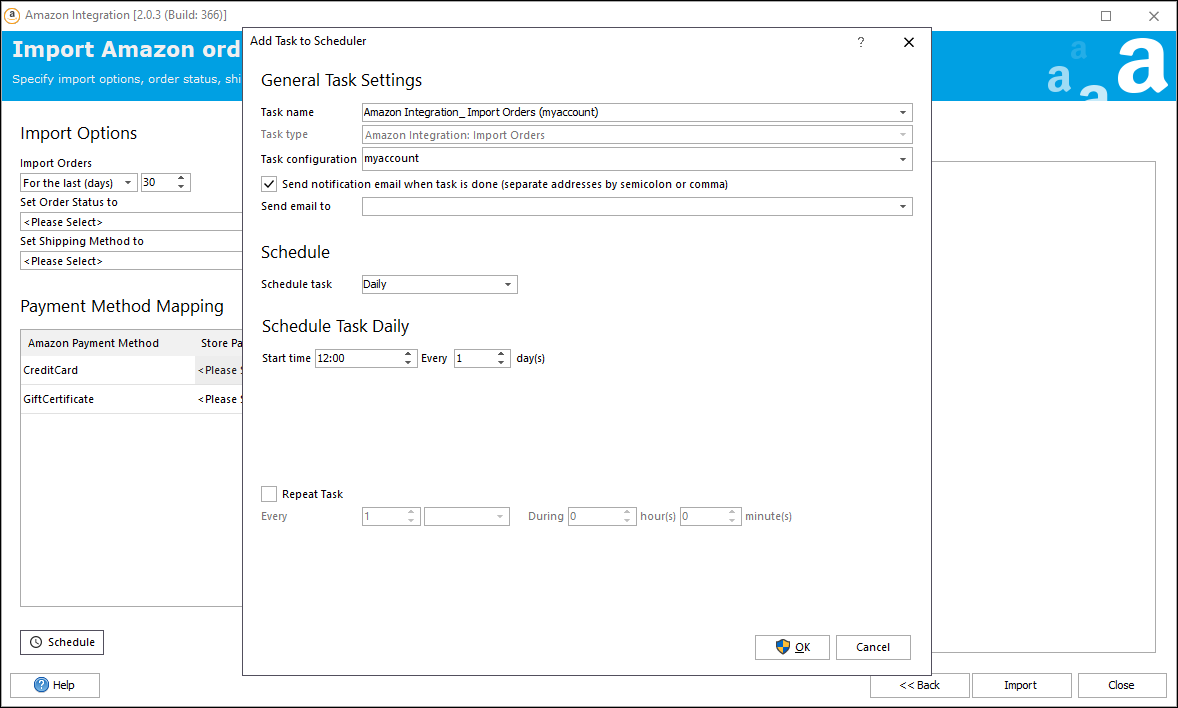Enable the Repeat Task checkbox
Screen dimensions: 1178x708
[269, 494]
